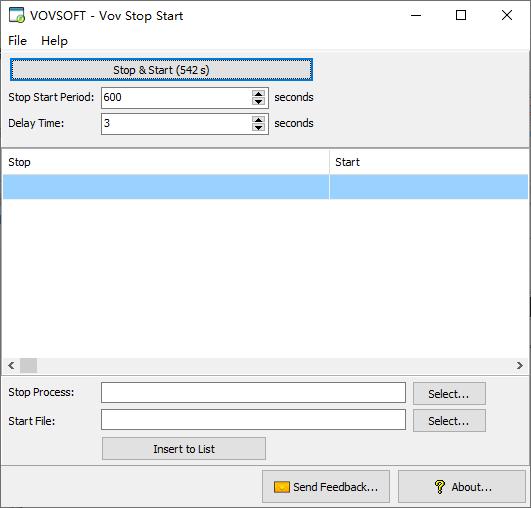Viewport: 531px width, 508px height.
Task: Open the File menu
Action: 17,41
